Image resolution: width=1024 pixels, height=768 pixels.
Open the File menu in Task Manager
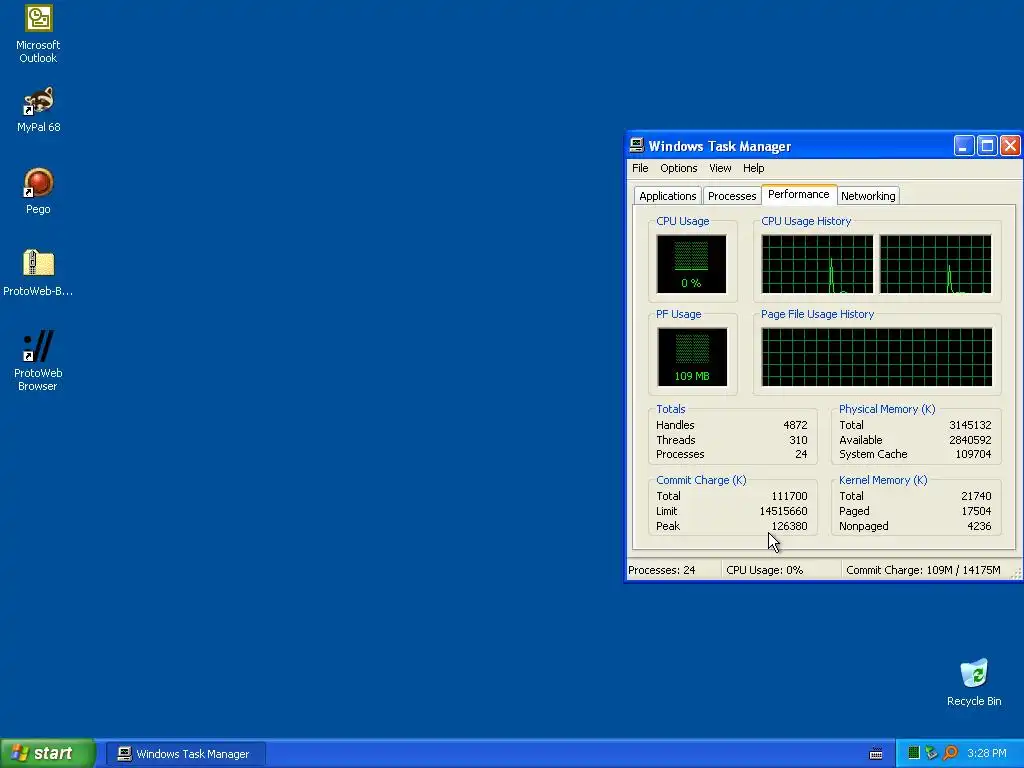click(x=640, y=168)
